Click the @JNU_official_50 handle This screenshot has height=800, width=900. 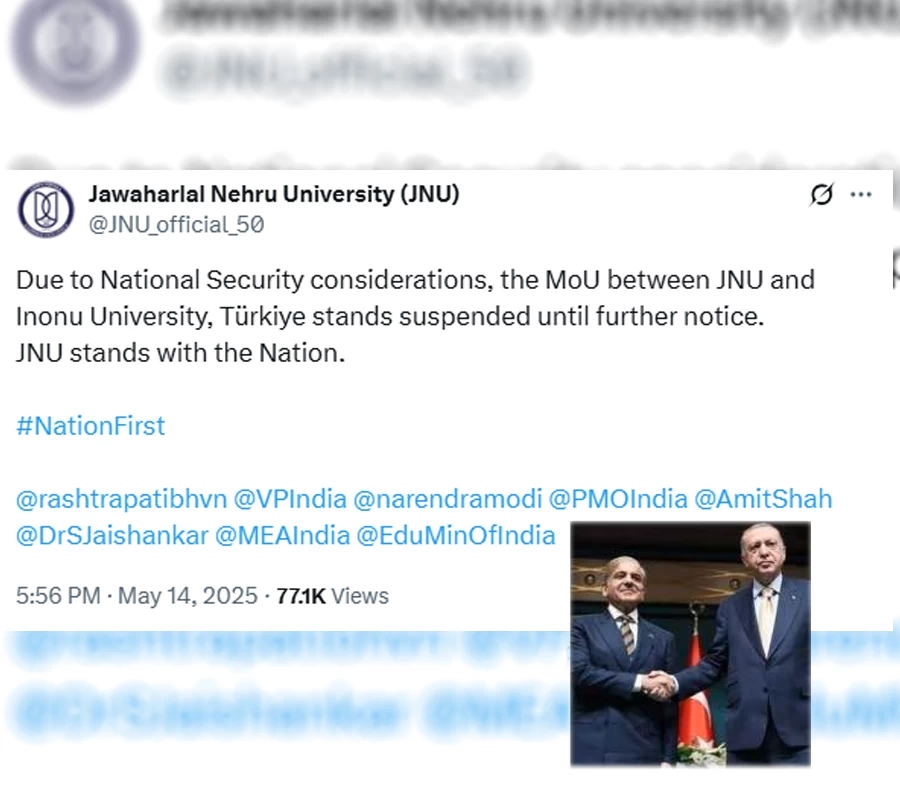coord(176,225)
